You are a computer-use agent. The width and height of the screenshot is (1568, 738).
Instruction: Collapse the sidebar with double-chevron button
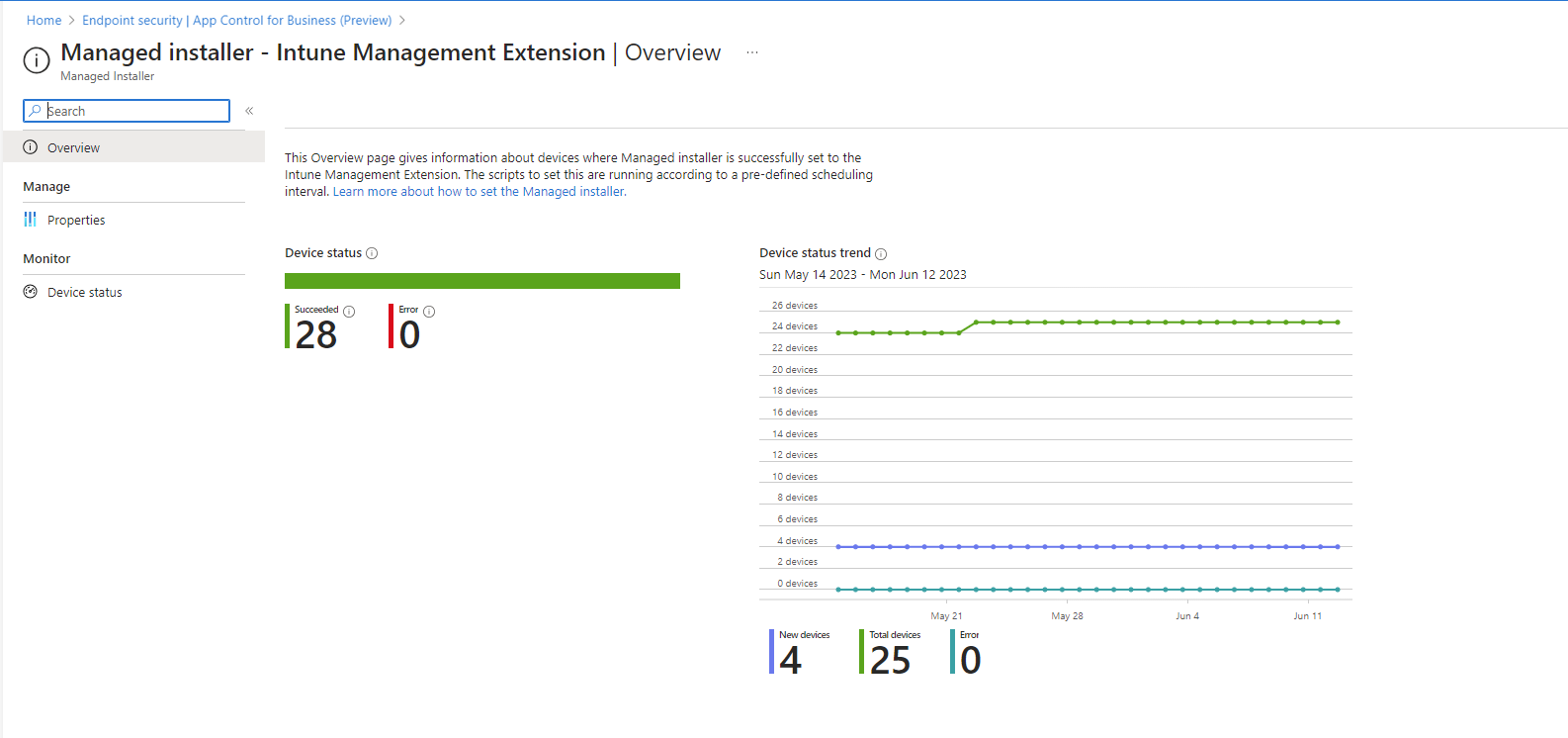click(x=249, y=111)
